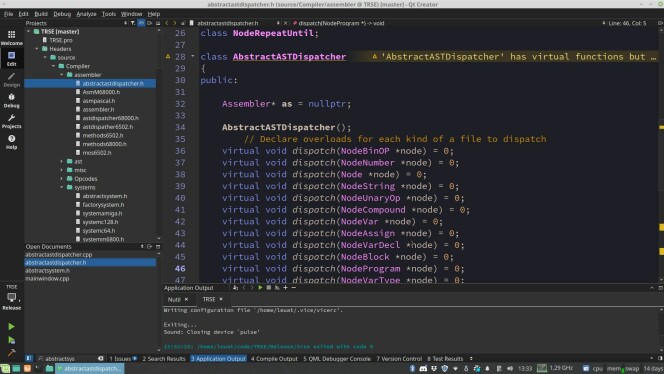Collapse the source folder in tree
The image size is (664, 374).
tap(45, 57)
